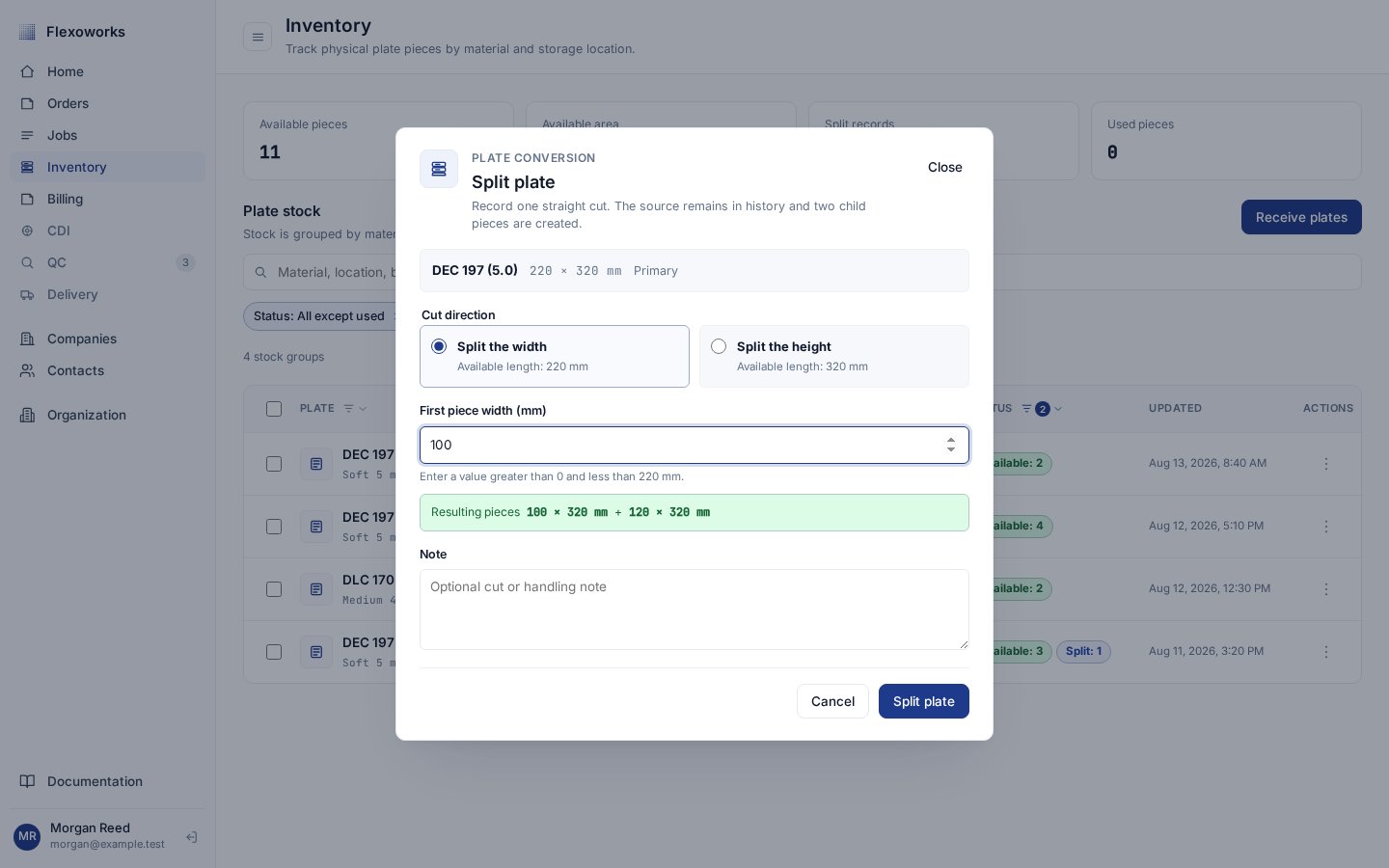Viewport: 1389px width, 868px height.
Task: Click the Companies building icon
Action: (27, 339)
